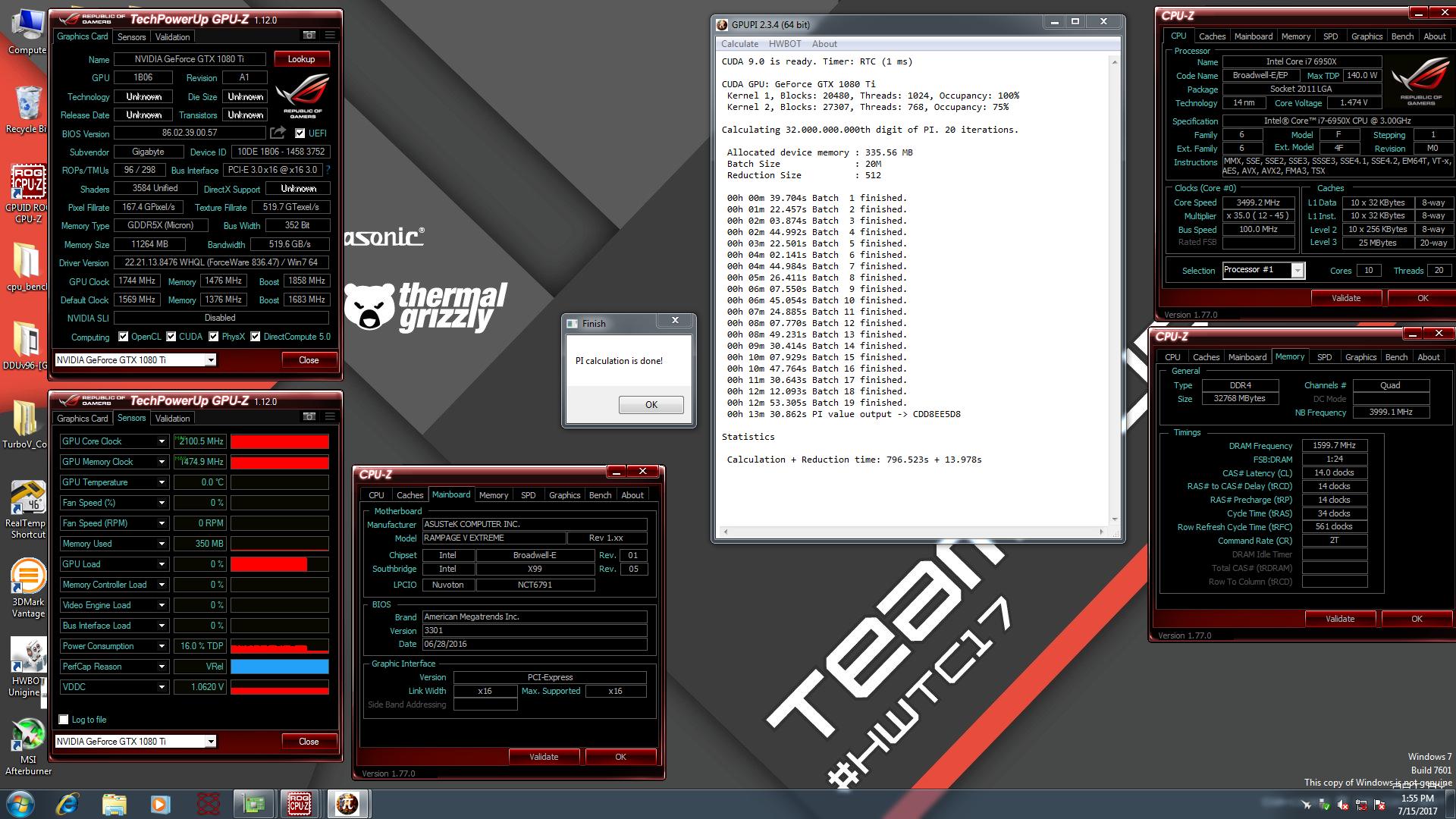Open Windows Explorer from taskbar
This screenshot has width=1456, height=819.
tap(114, 804)
